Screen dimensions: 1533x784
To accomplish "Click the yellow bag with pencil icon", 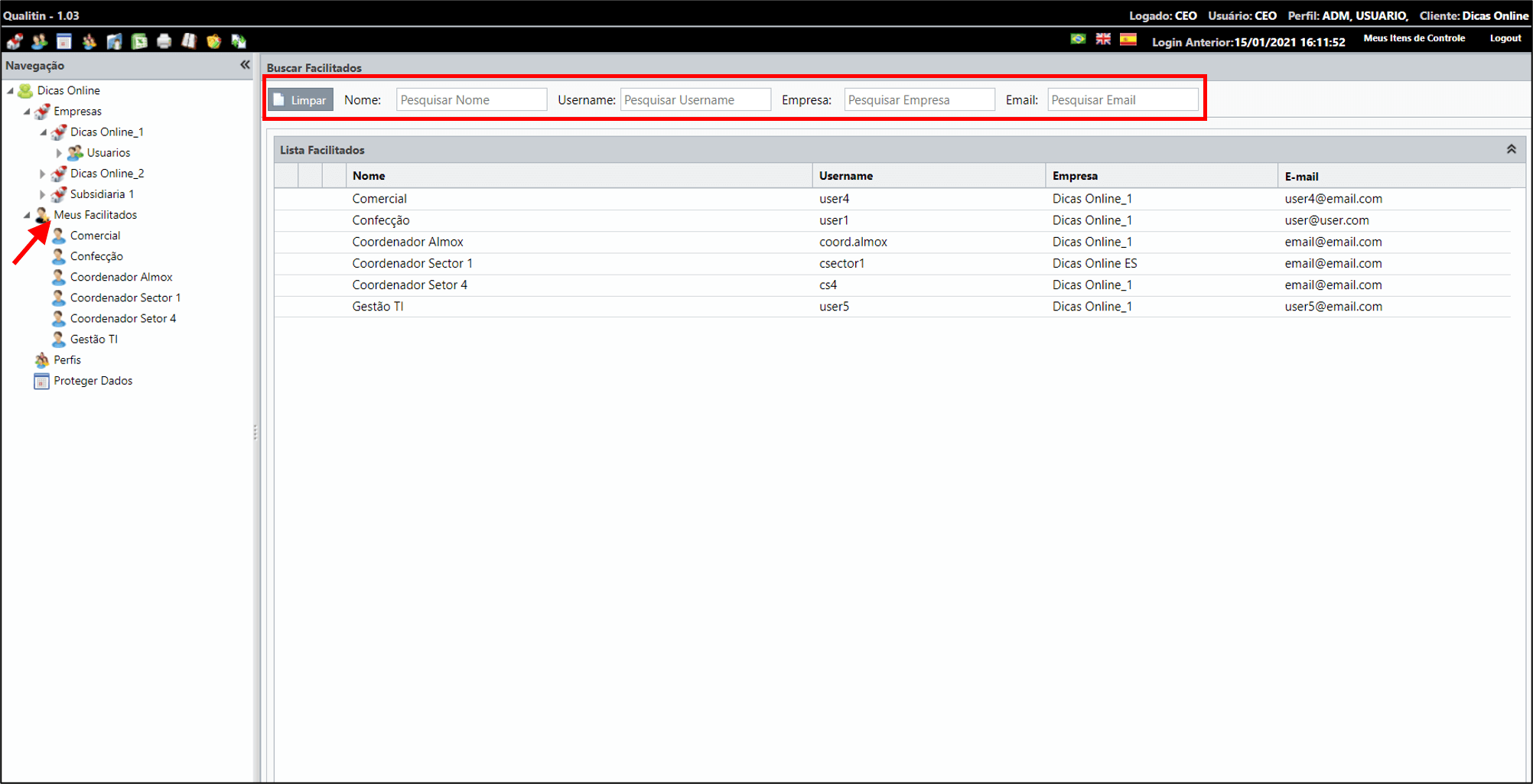I will coord(213,41).
